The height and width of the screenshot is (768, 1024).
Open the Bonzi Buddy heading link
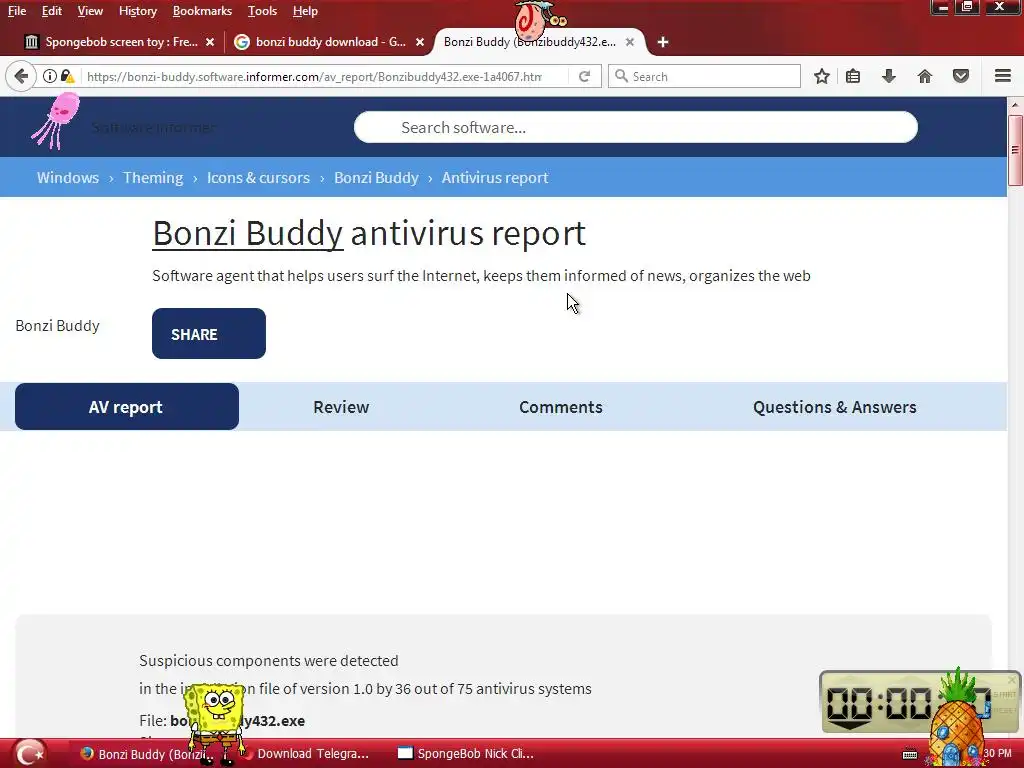(248, 233)
